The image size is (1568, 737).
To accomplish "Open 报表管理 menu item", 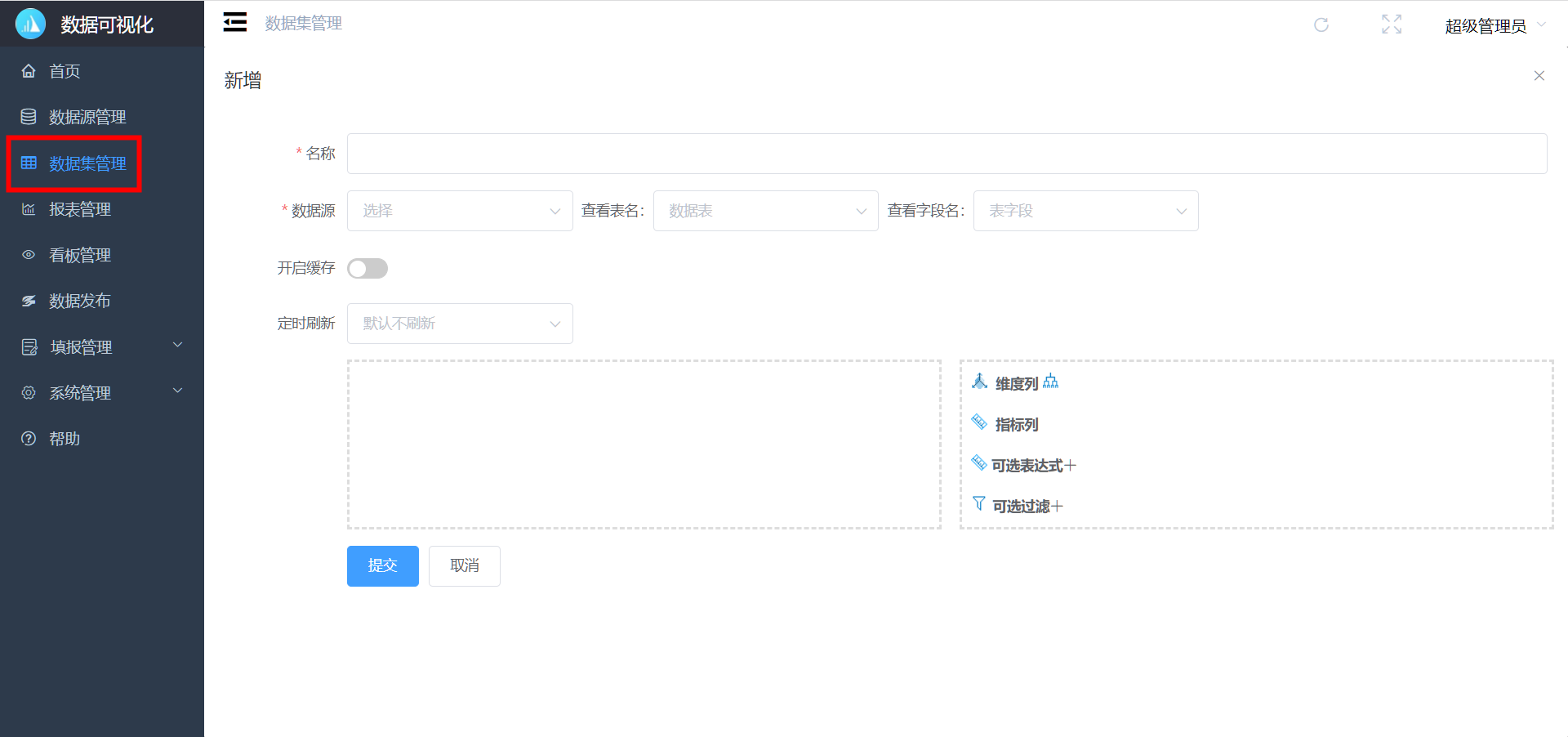I will (x=102, y=209).
